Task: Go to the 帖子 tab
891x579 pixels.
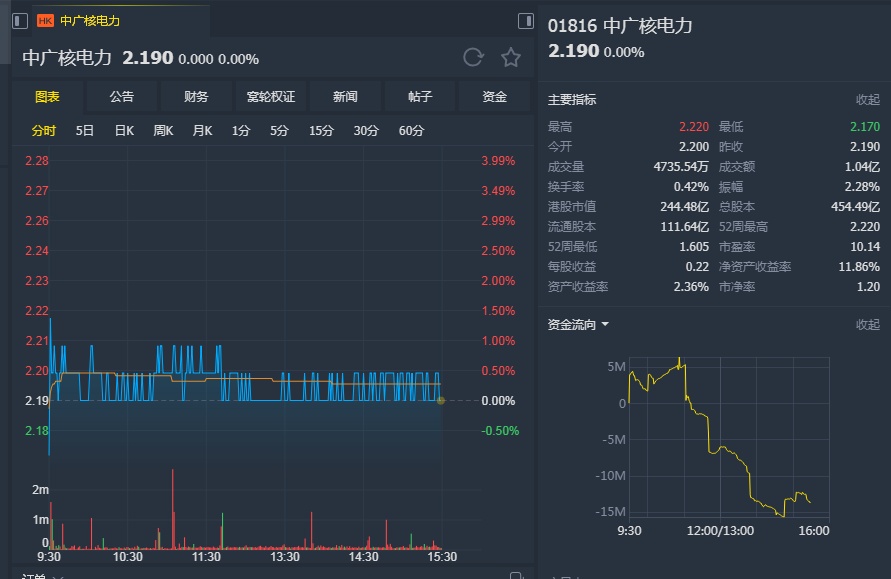Action: click(x=420, y=97)
